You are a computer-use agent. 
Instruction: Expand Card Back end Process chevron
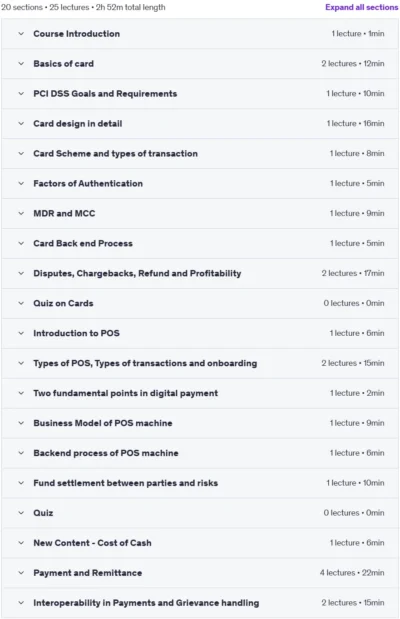pyautogui.click(x=21, y=244)
